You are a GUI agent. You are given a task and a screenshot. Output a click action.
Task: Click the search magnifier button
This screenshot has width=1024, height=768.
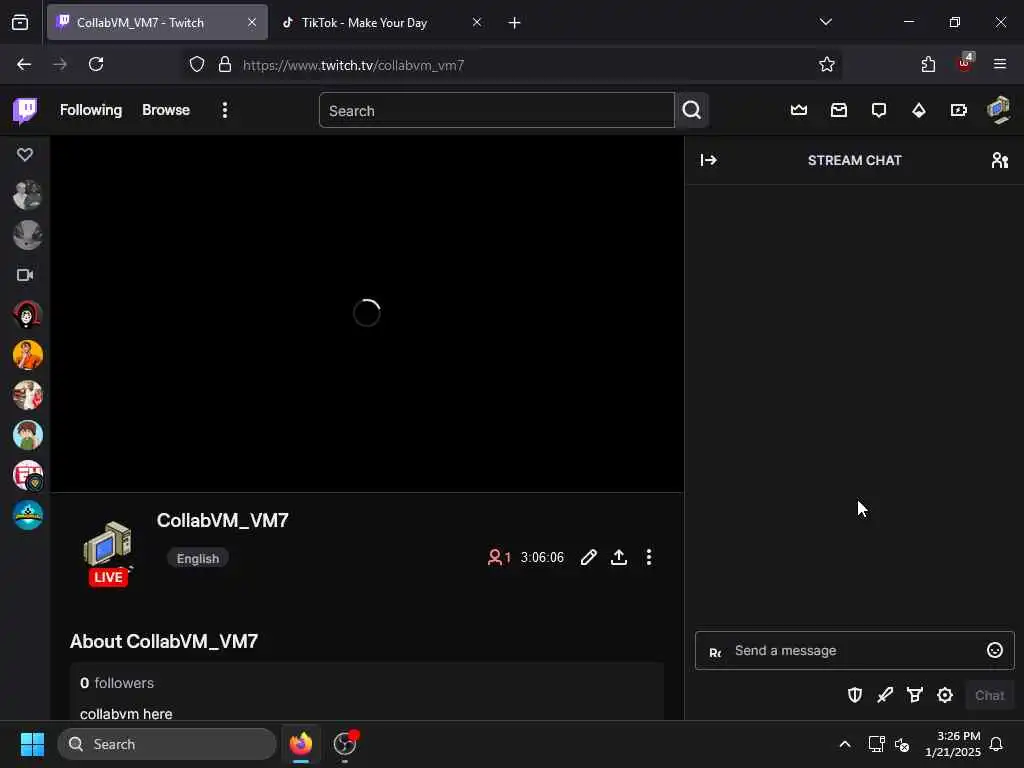pos(692,110)
